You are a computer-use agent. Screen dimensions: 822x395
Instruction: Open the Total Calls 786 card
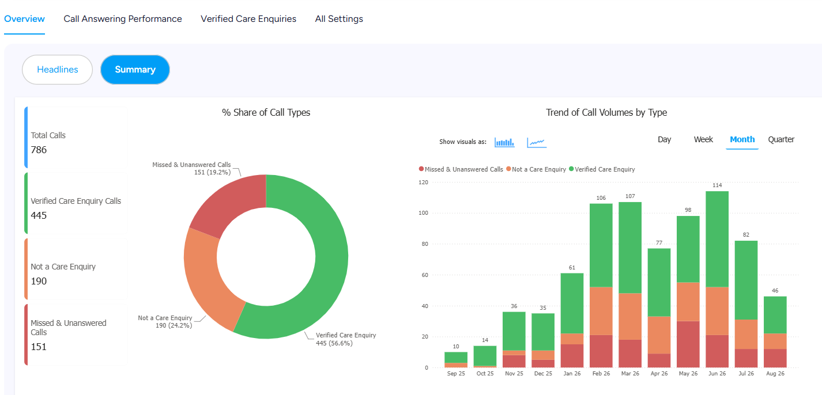click(76, 139)
